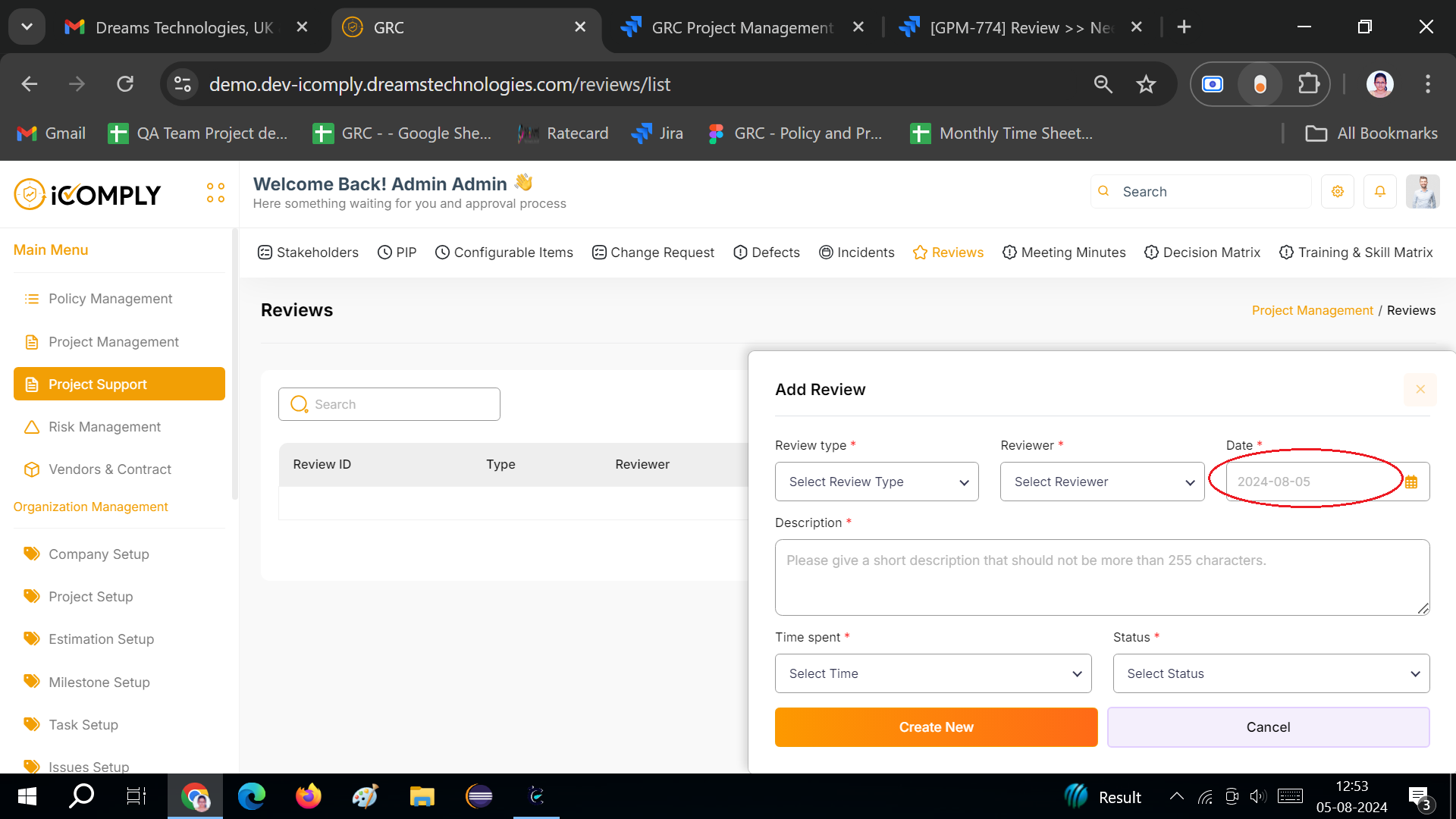The width and height of the screenshot is (1456, 819).
Task: Open Firefox from the taskbar
Action: (x=308, y=796)
